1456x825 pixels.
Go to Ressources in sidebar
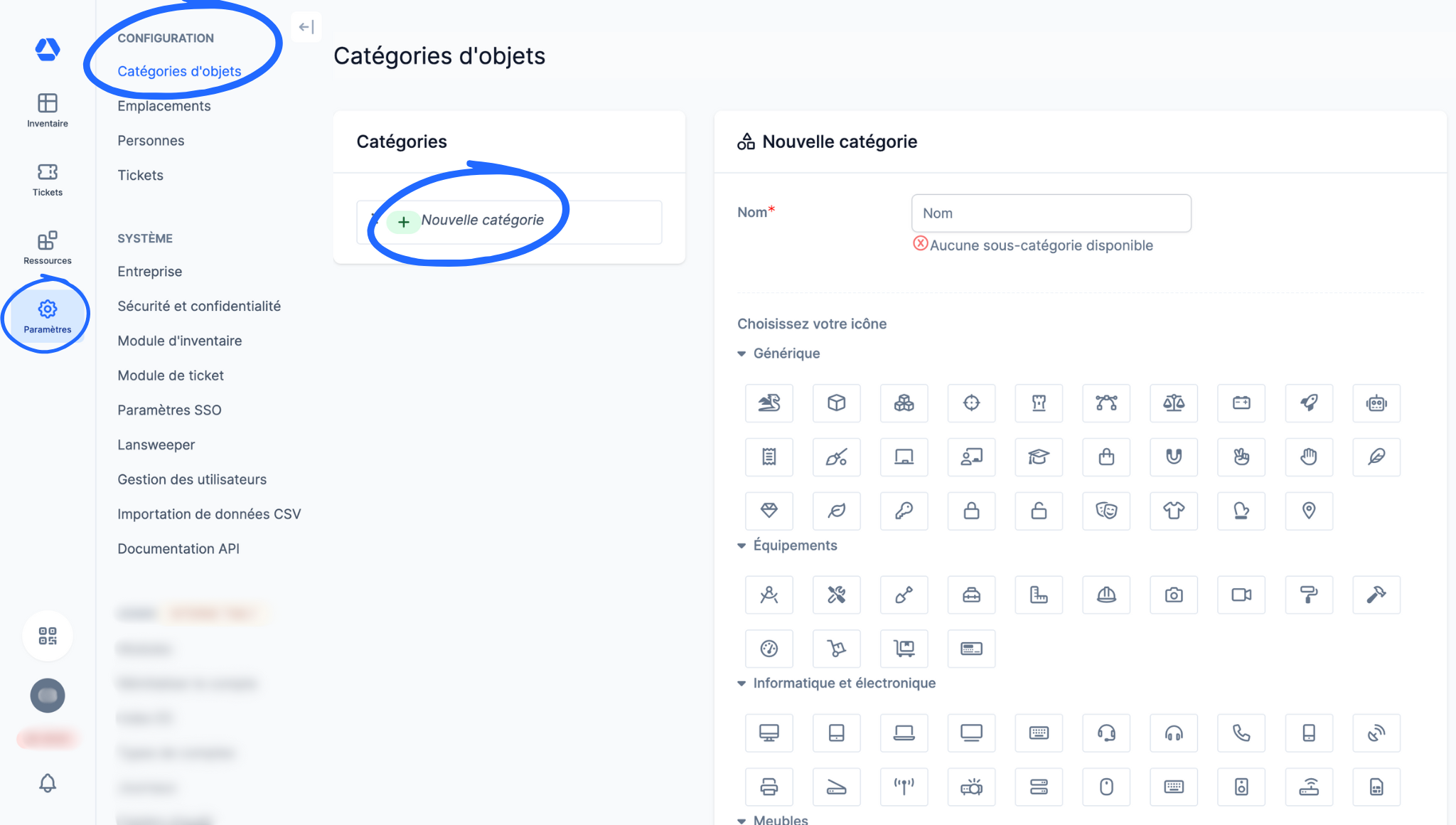tap(48, 247)
